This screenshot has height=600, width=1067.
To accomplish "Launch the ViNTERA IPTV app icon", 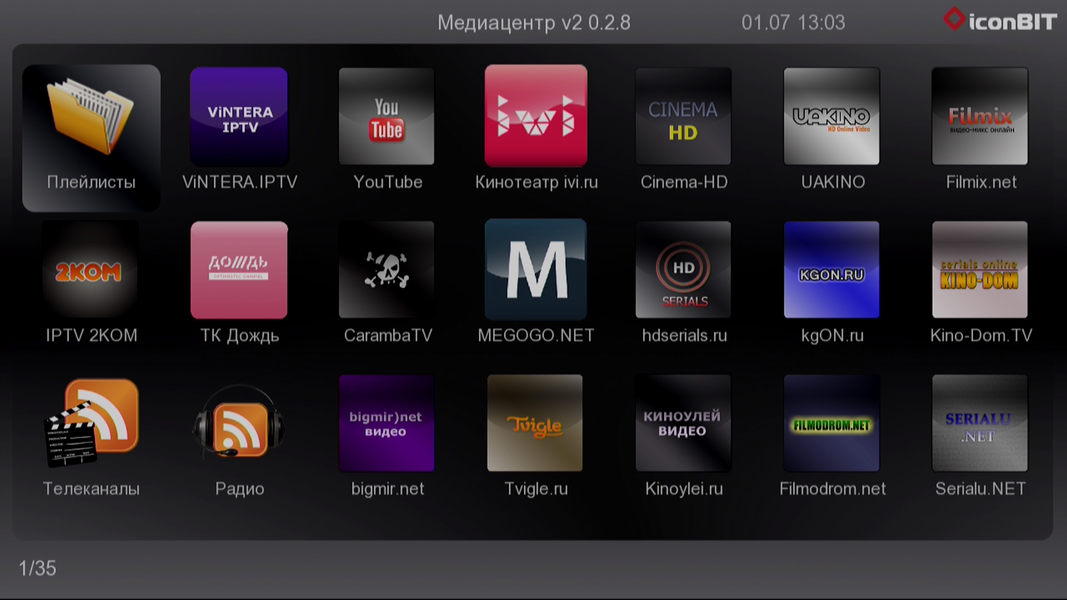I will coord(239,116).
